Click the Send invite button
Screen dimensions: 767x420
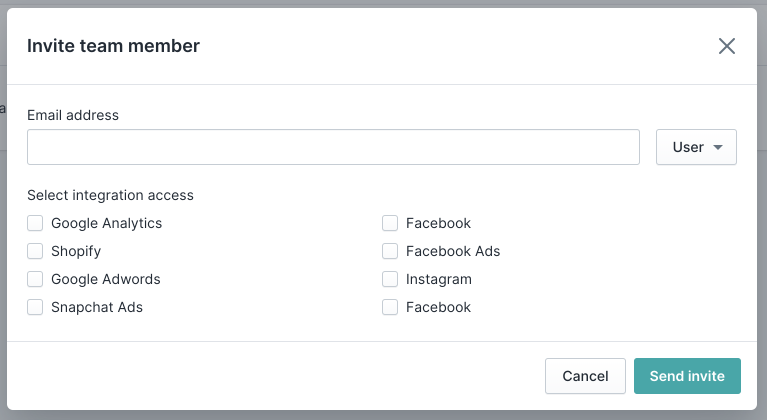[x=687, y=376]
